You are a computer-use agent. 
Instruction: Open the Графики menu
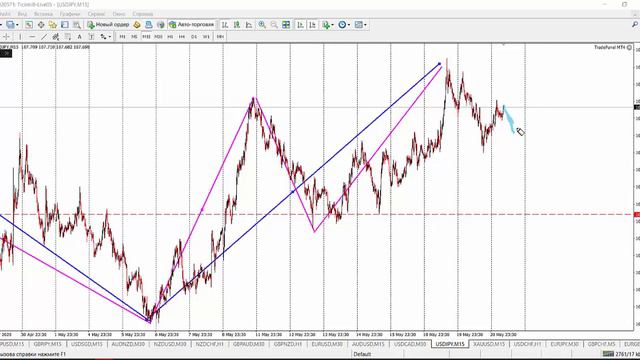[x=70, y=14]
